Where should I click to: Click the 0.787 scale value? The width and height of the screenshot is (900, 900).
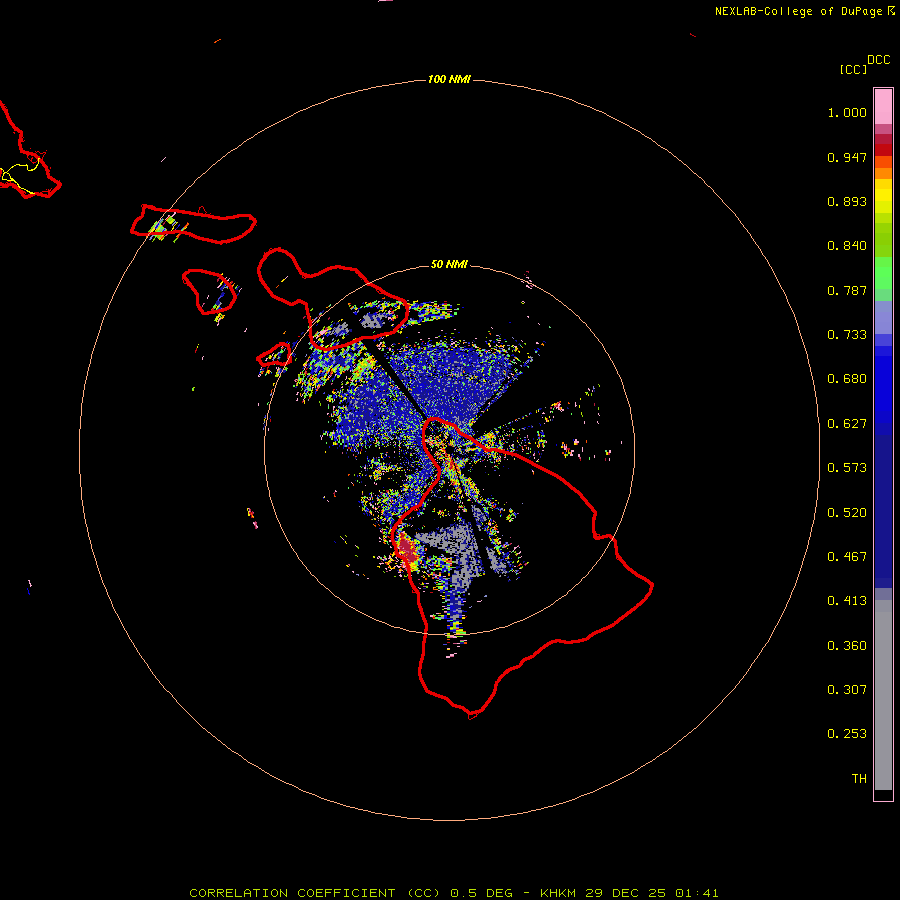pyautogui.click(x=847, y=290)
